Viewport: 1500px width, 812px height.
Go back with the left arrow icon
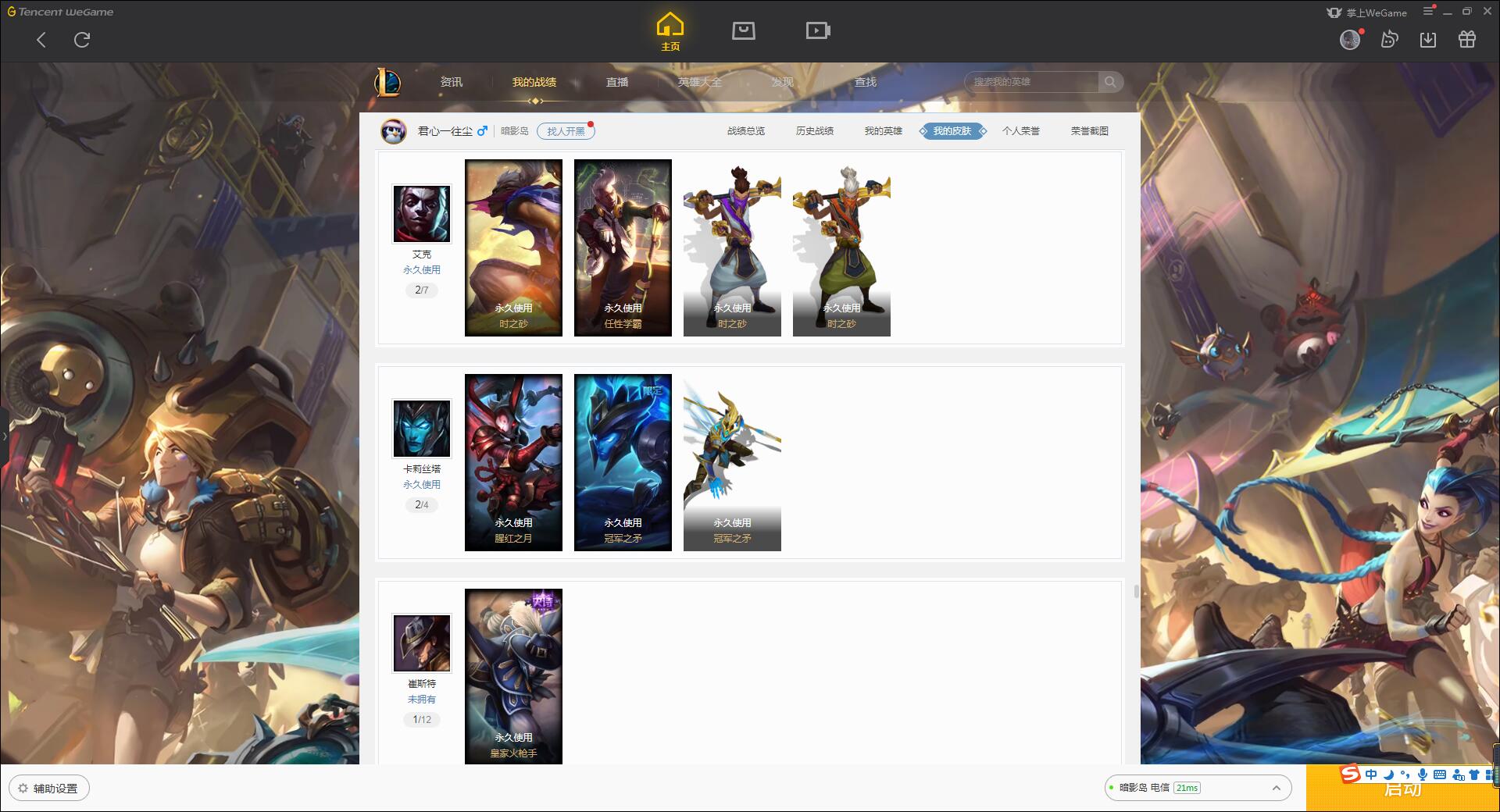pos(41,40)
